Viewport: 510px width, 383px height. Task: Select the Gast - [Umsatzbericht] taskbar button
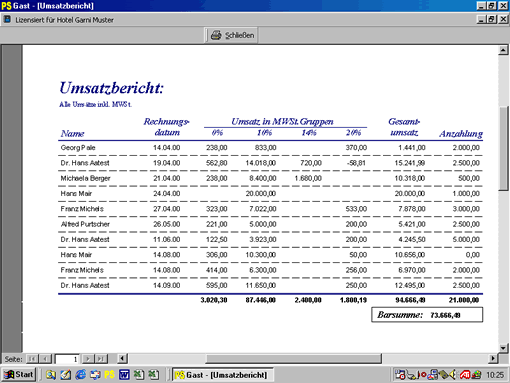[223, 375]
